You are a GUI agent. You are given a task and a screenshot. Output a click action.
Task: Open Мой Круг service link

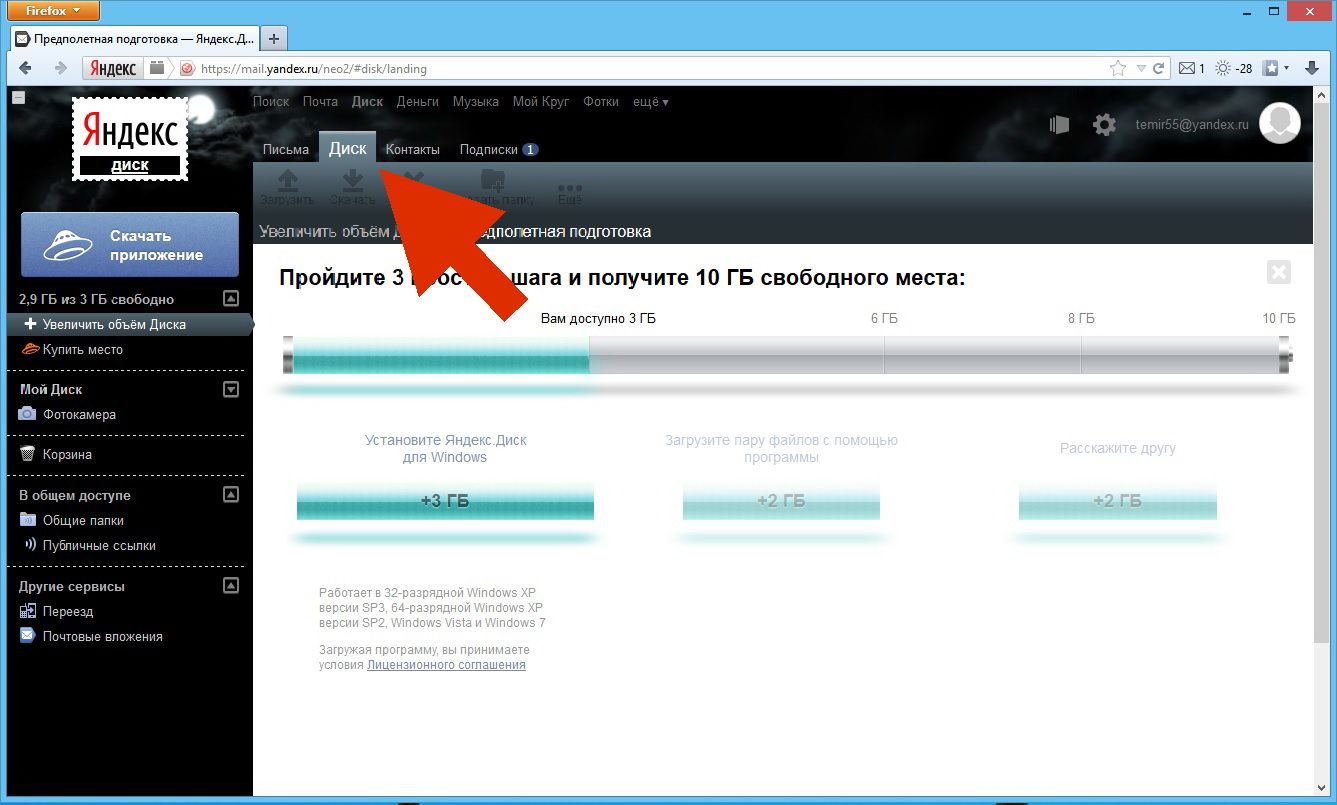tap(541, 102)
